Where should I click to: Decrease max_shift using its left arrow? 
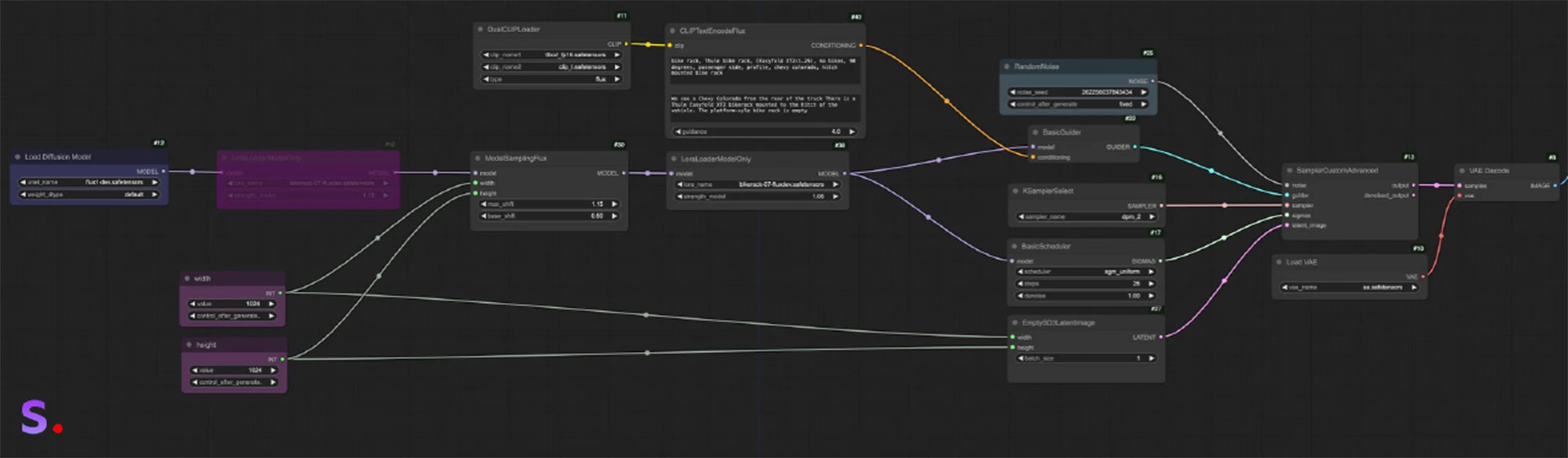coord(484,204)
